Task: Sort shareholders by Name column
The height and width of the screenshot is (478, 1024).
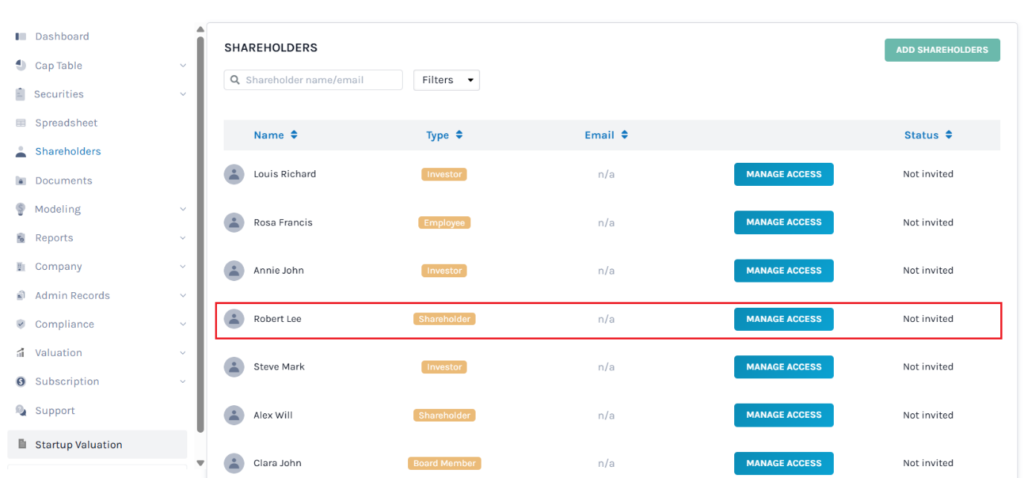Action: [x=275, y=135]
